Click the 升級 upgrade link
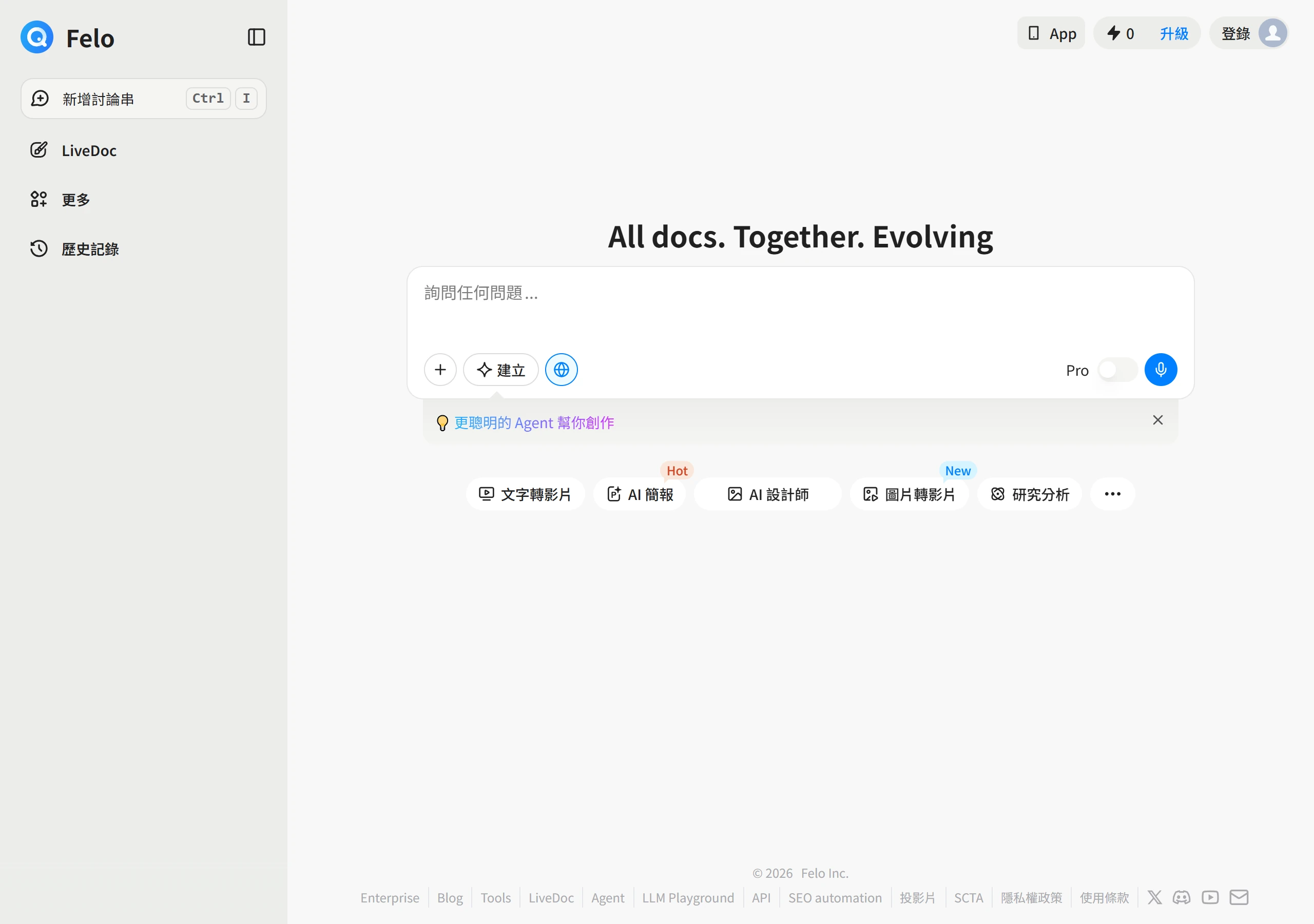Viewport: 1314px width, 924px height. click(1174, 33)
